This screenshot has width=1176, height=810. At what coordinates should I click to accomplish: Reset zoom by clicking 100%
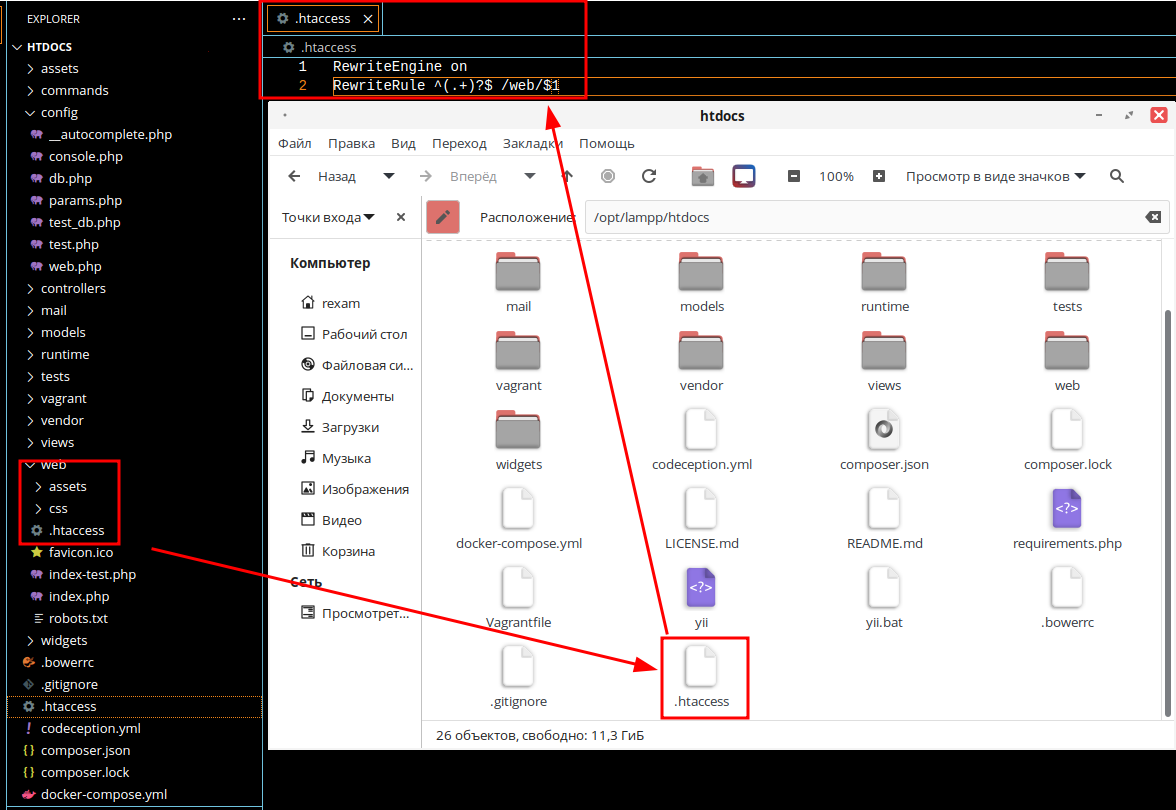[x=836, y=176]
